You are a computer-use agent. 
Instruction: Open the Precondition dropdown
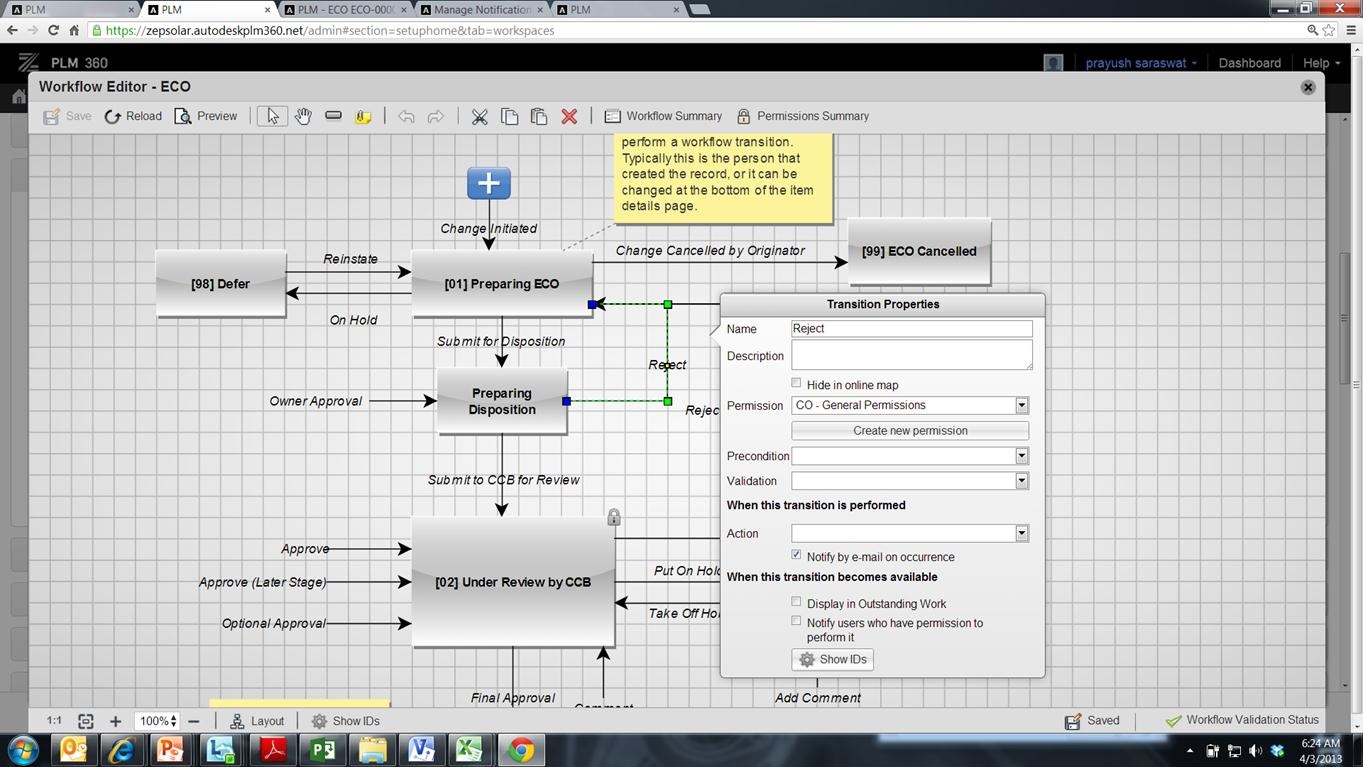[1021, 455]
